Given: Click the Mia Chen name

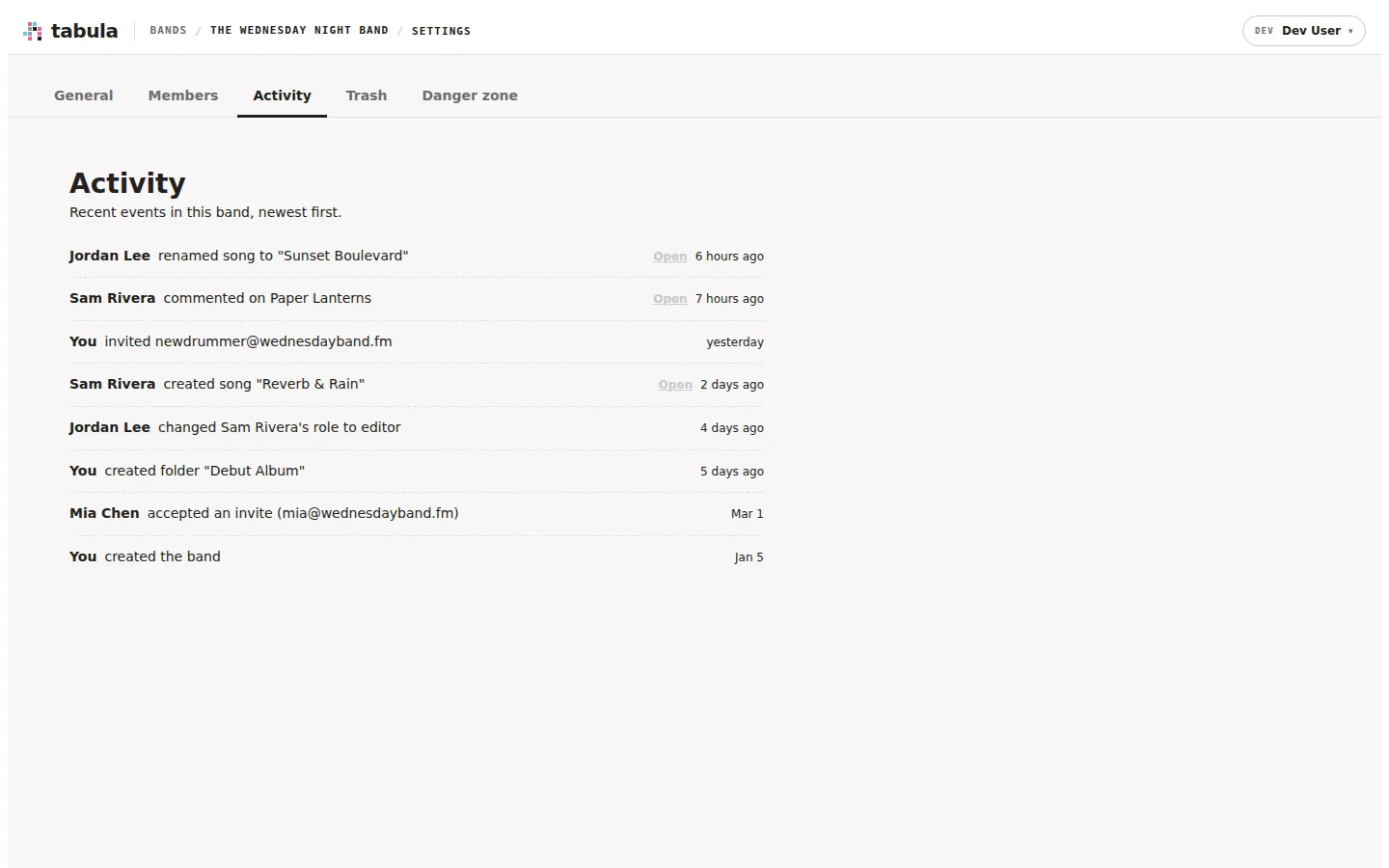Looking at the screenshot, I should (x=104, y=513).
